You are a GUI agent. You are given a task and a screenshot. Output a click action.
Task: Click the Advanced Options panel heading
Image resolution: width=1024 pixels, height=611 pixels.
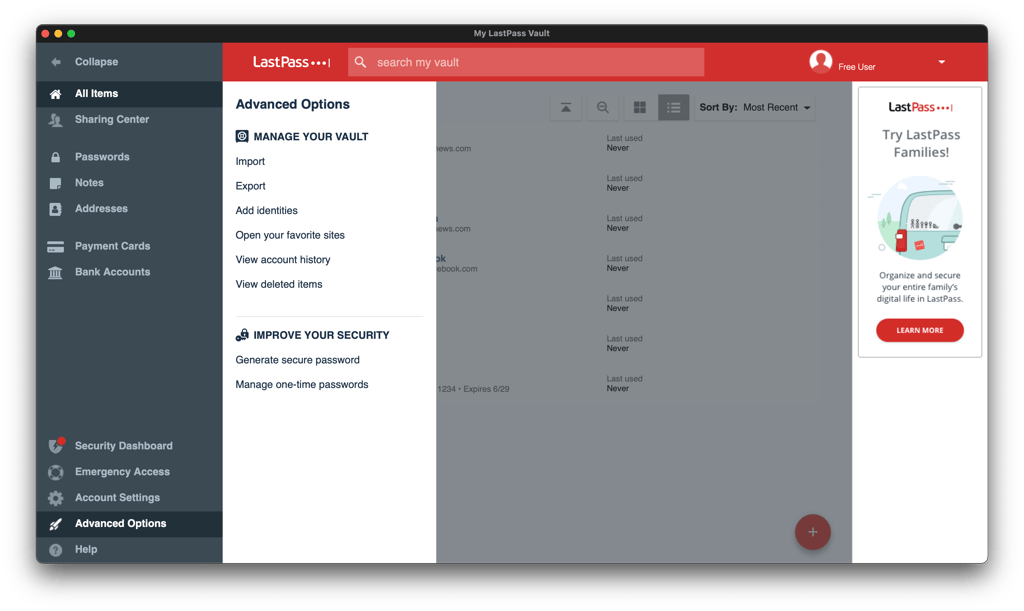point(293,104)
